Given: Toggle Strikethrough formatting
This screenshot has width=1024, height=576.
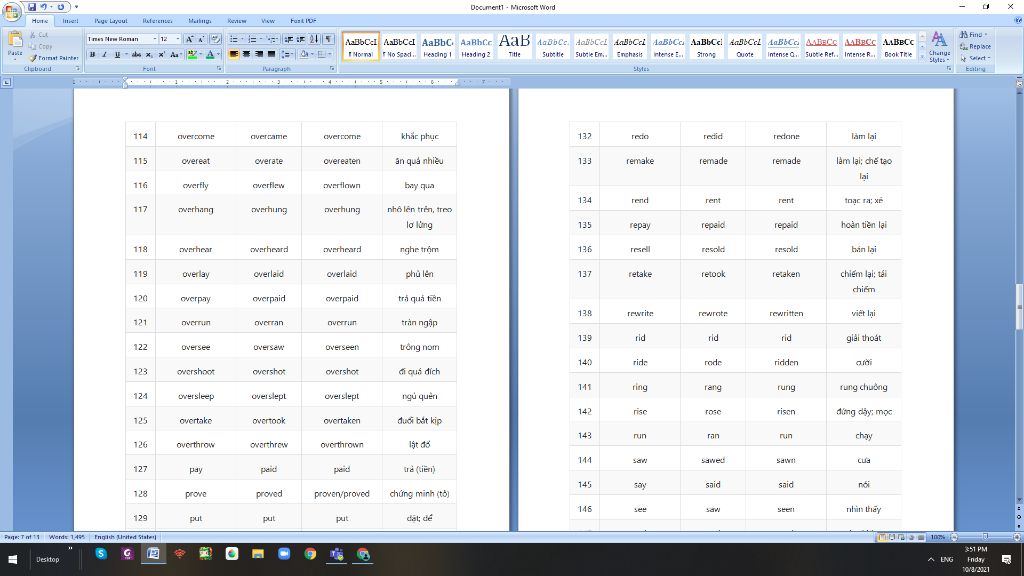Looking at the screenshot, I should (136, 55).
